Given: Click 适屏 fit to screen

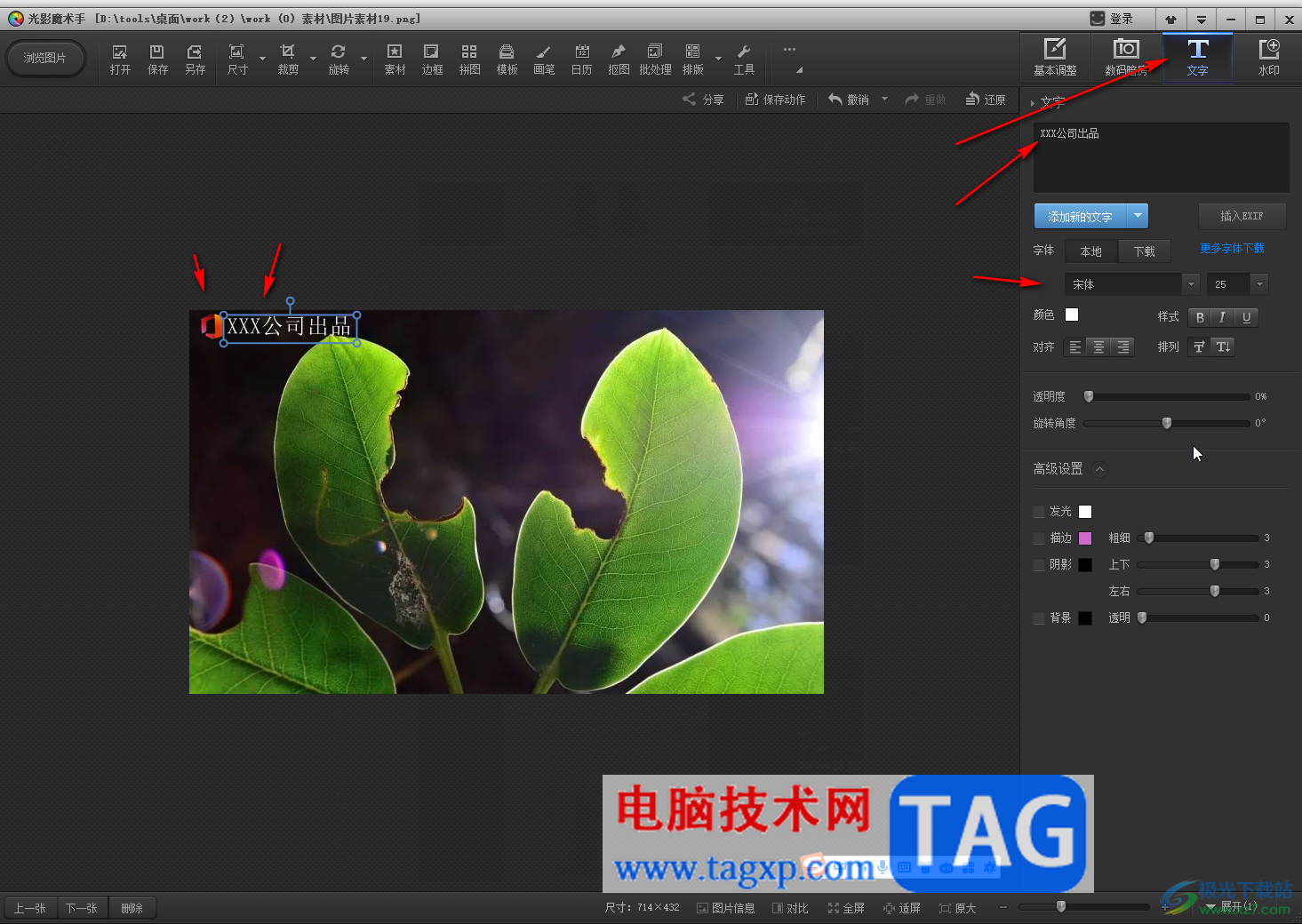Looking at the screenshot, I should (901, 908).
